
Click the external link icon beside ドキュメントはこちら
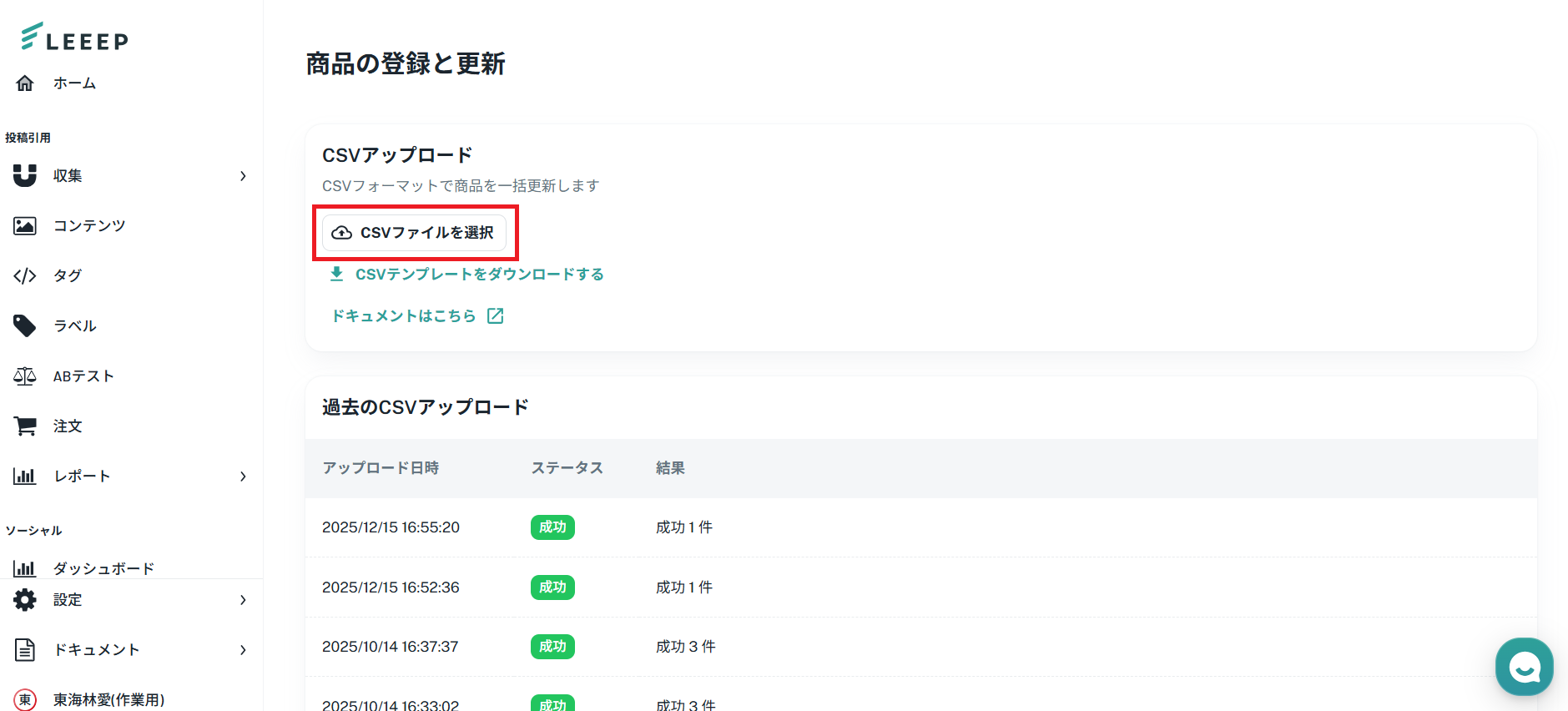point(496,315)
